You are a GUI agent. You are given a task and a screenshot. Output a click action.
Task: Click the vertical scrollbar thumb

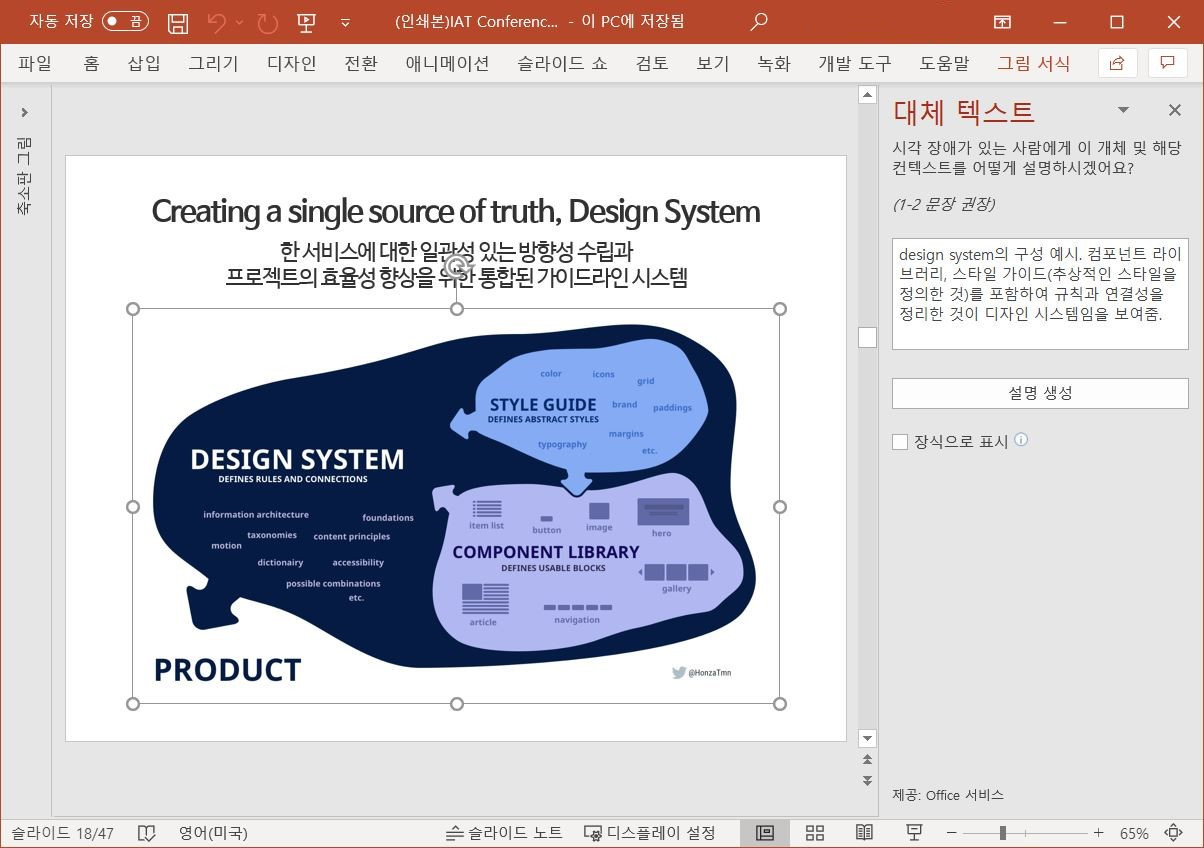867,338
